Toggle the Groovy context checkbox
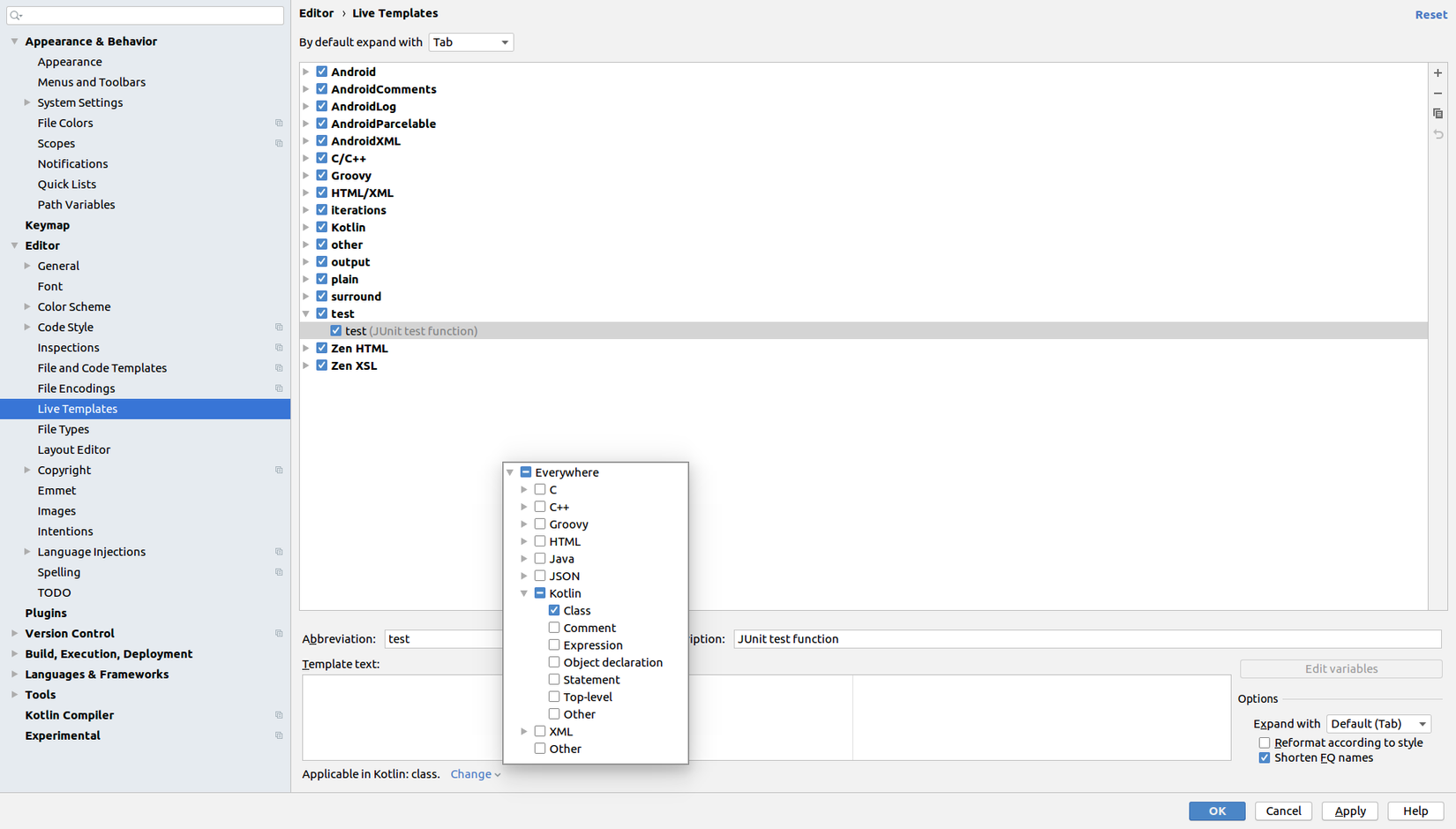This screenshot has width=1456, height=829. 540,524
